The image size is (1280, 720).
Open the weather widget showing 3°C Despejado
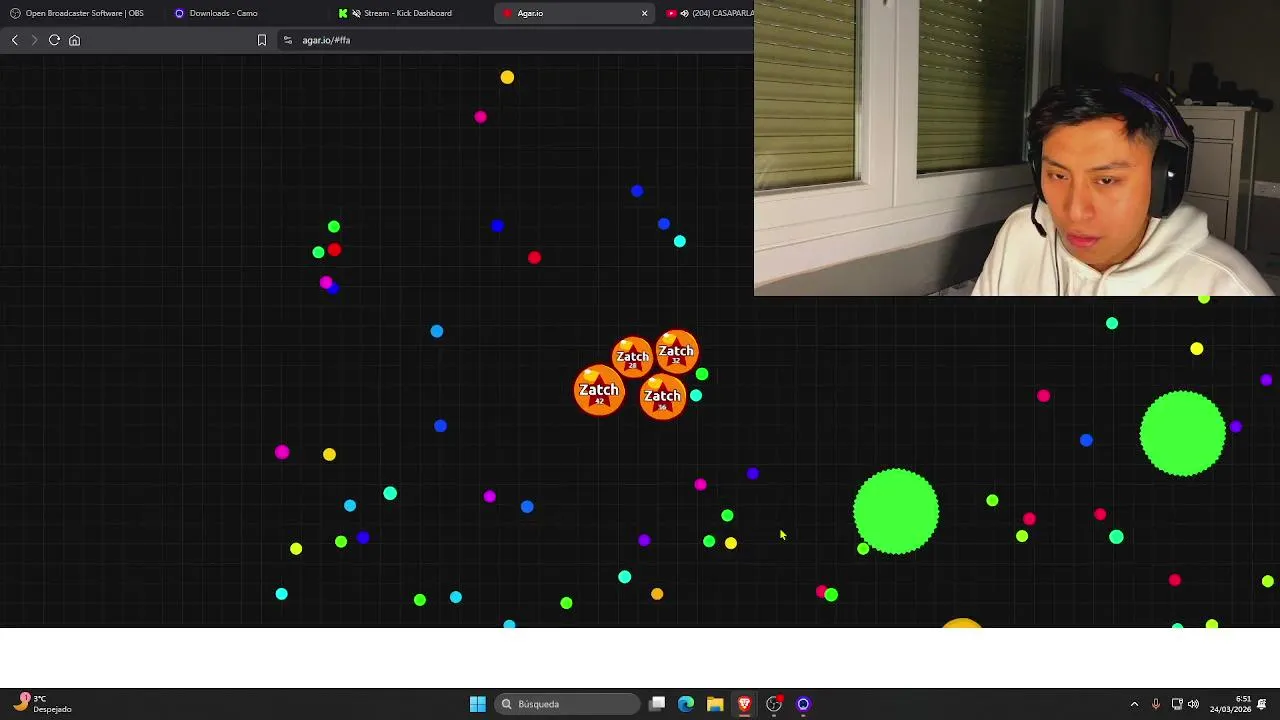click(42, 703)
